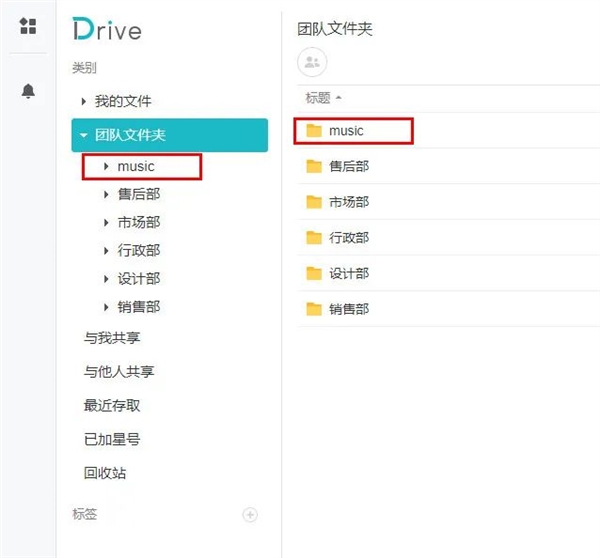Click the team members avatar icon
Image resolution: width=600 pixels, height=558 pixels.
pos(312,62)
